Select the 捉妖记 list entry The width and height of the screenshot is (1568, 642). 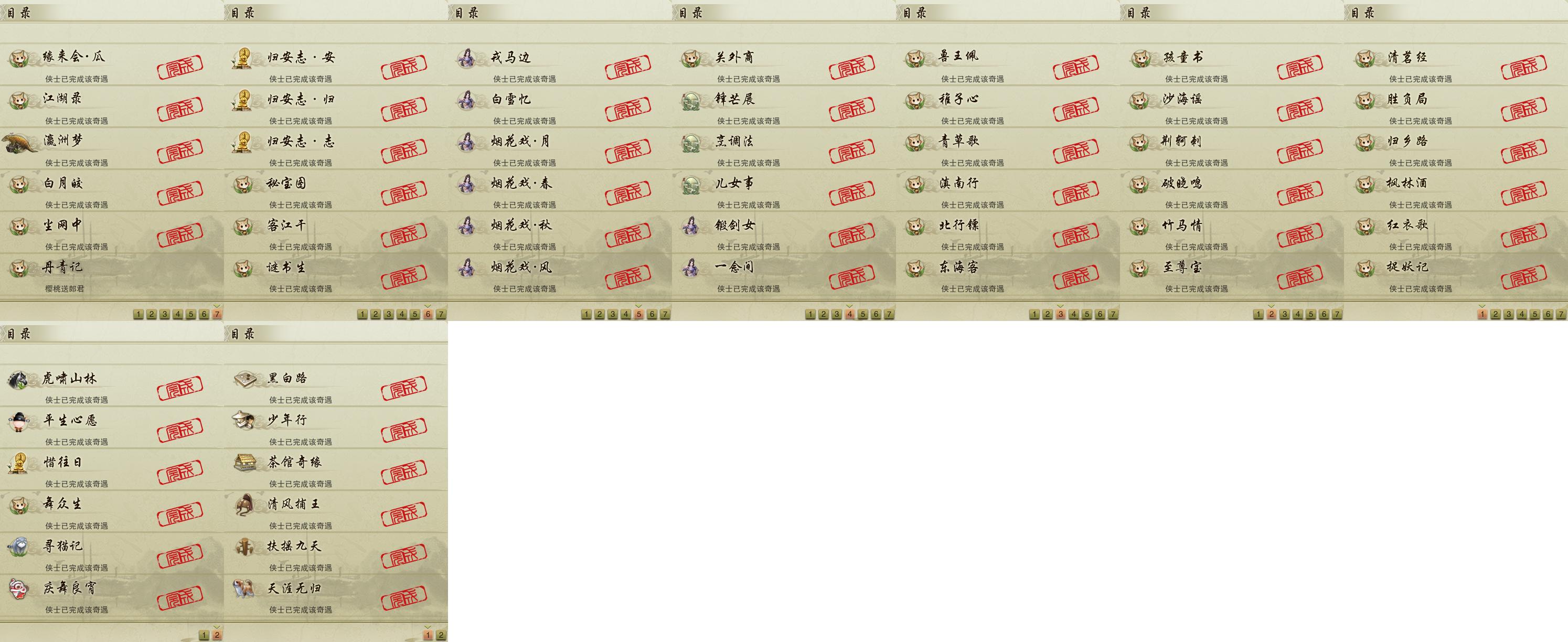coord(1455,275)
